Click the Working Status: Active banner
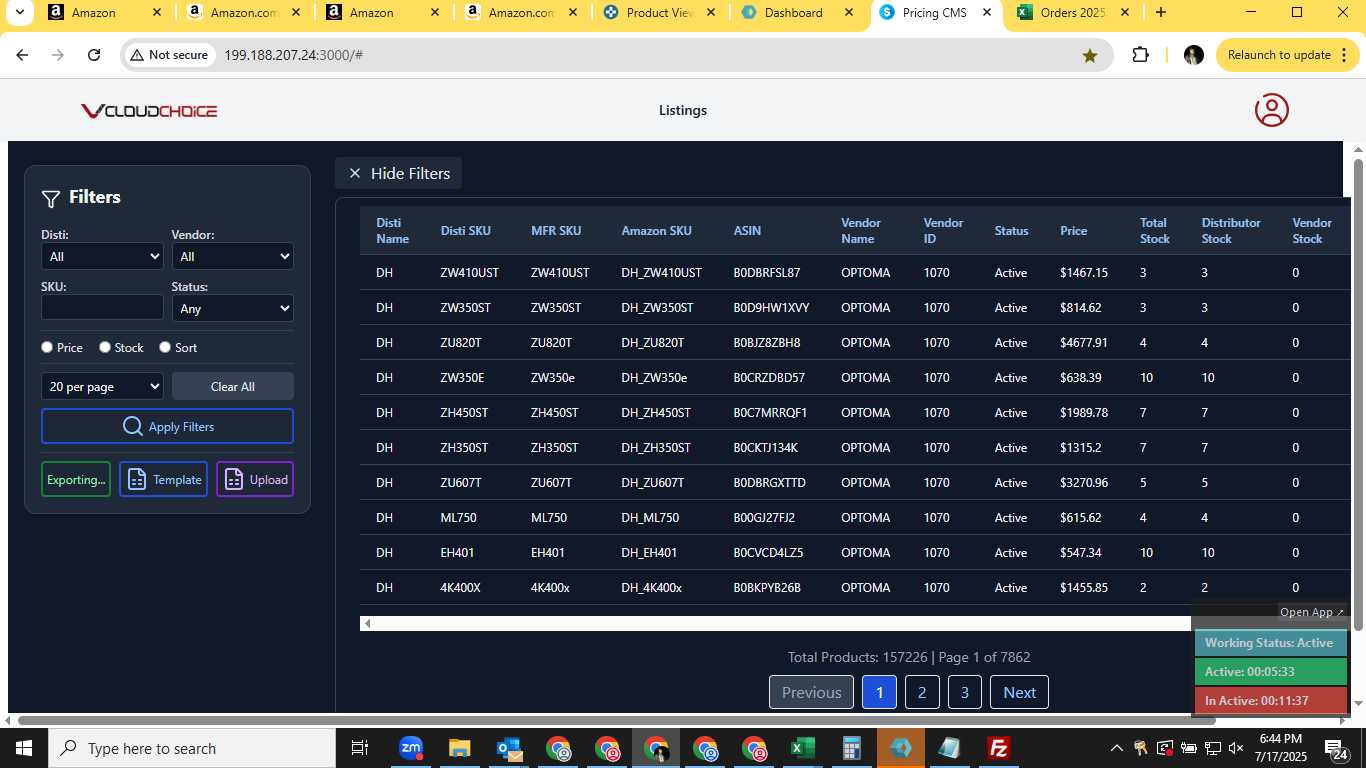This screenshot has height=768, width=1366. (x=1270, y=643)
